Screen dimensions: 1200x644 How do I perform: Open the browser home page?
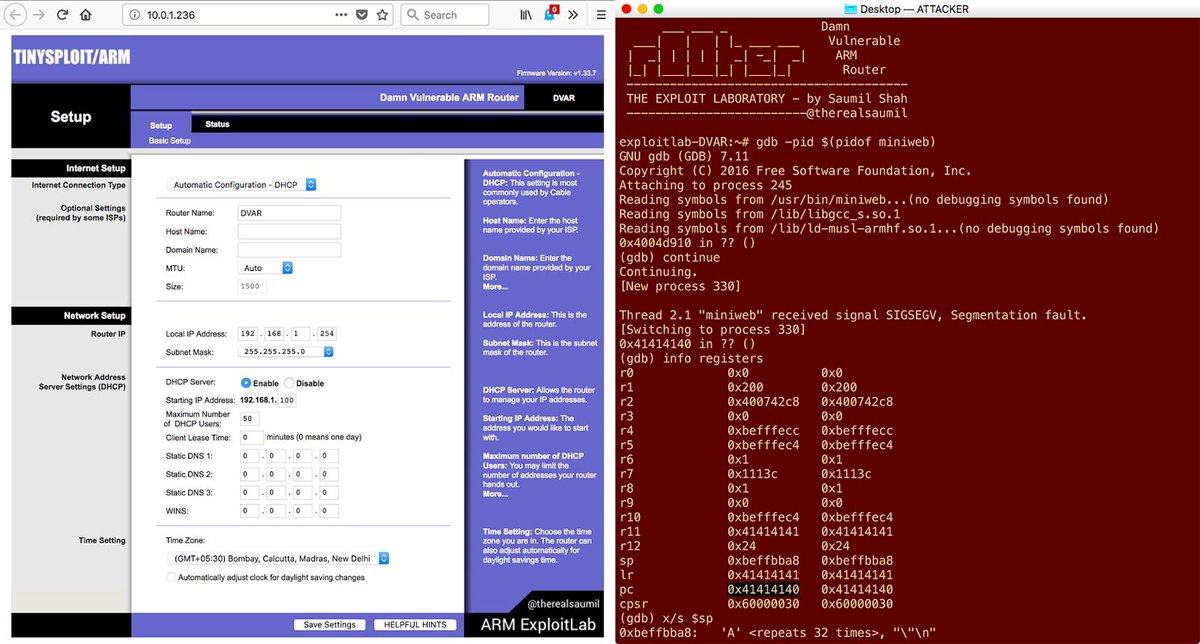(86, 15)
